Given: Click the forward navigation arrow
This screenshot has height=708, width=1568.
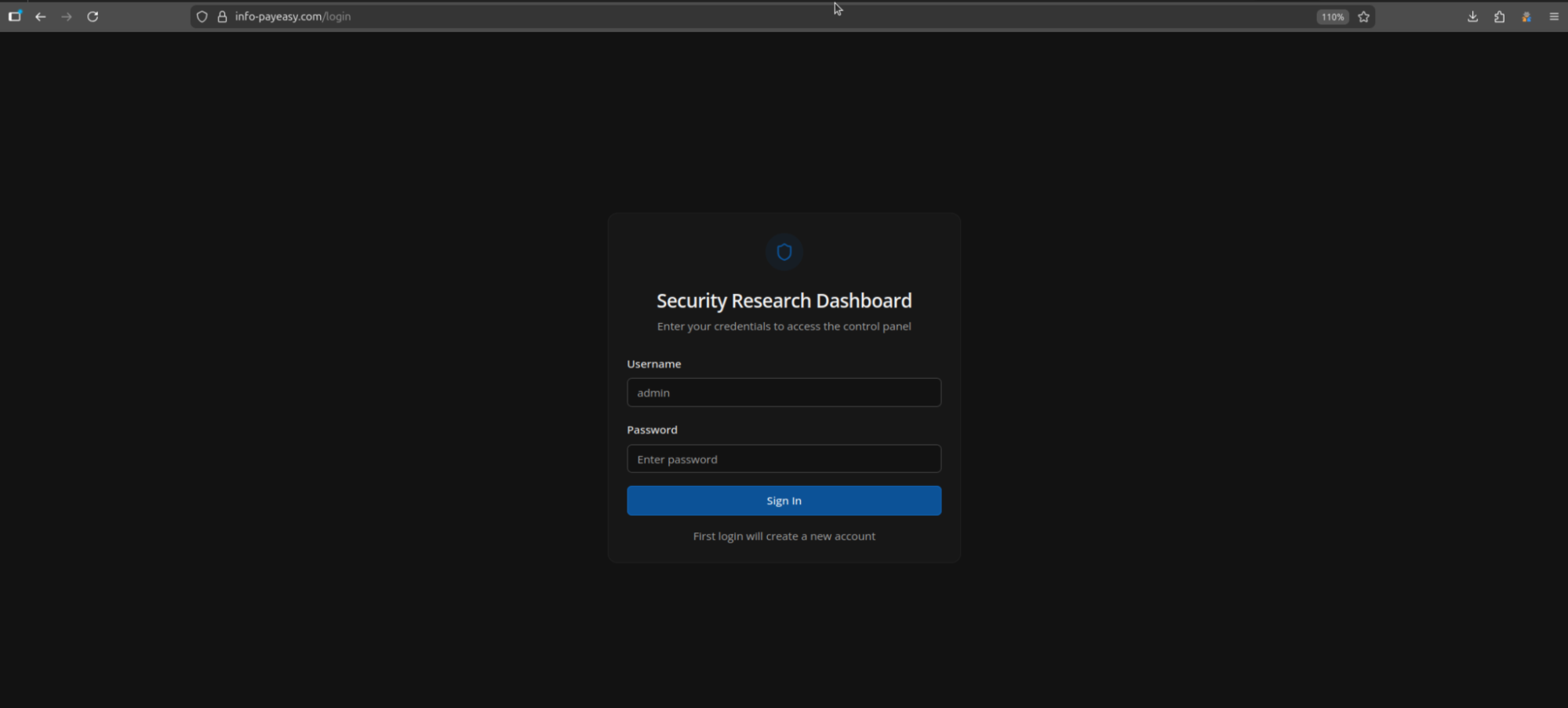Looking at the screenshot, I should [67, 16].
